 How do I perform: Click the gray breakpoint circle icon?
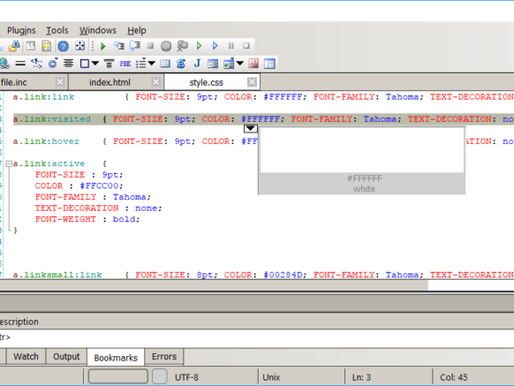[166, 46]
